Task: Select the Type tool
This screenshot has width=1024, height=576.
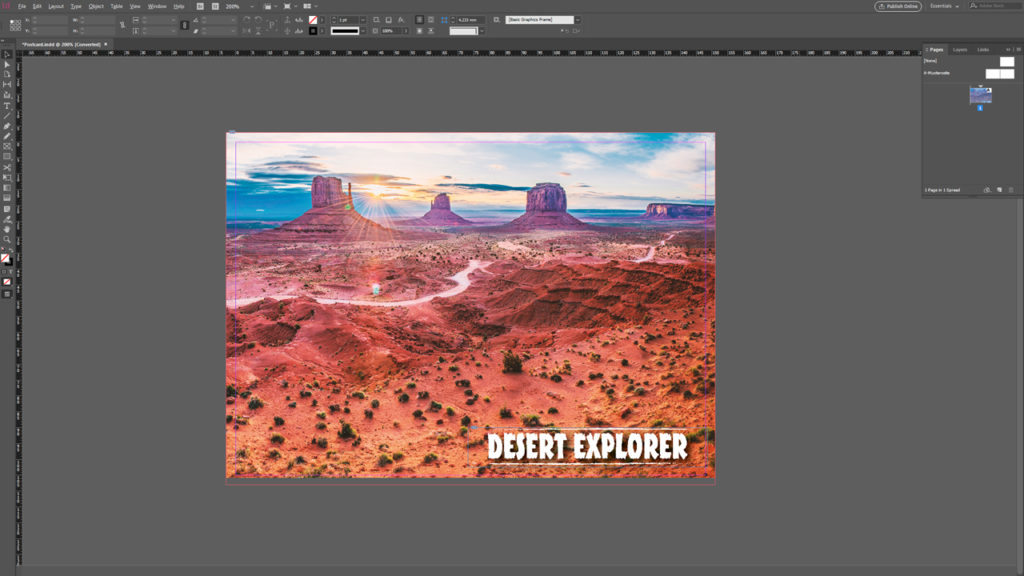Action: (6, 105)
